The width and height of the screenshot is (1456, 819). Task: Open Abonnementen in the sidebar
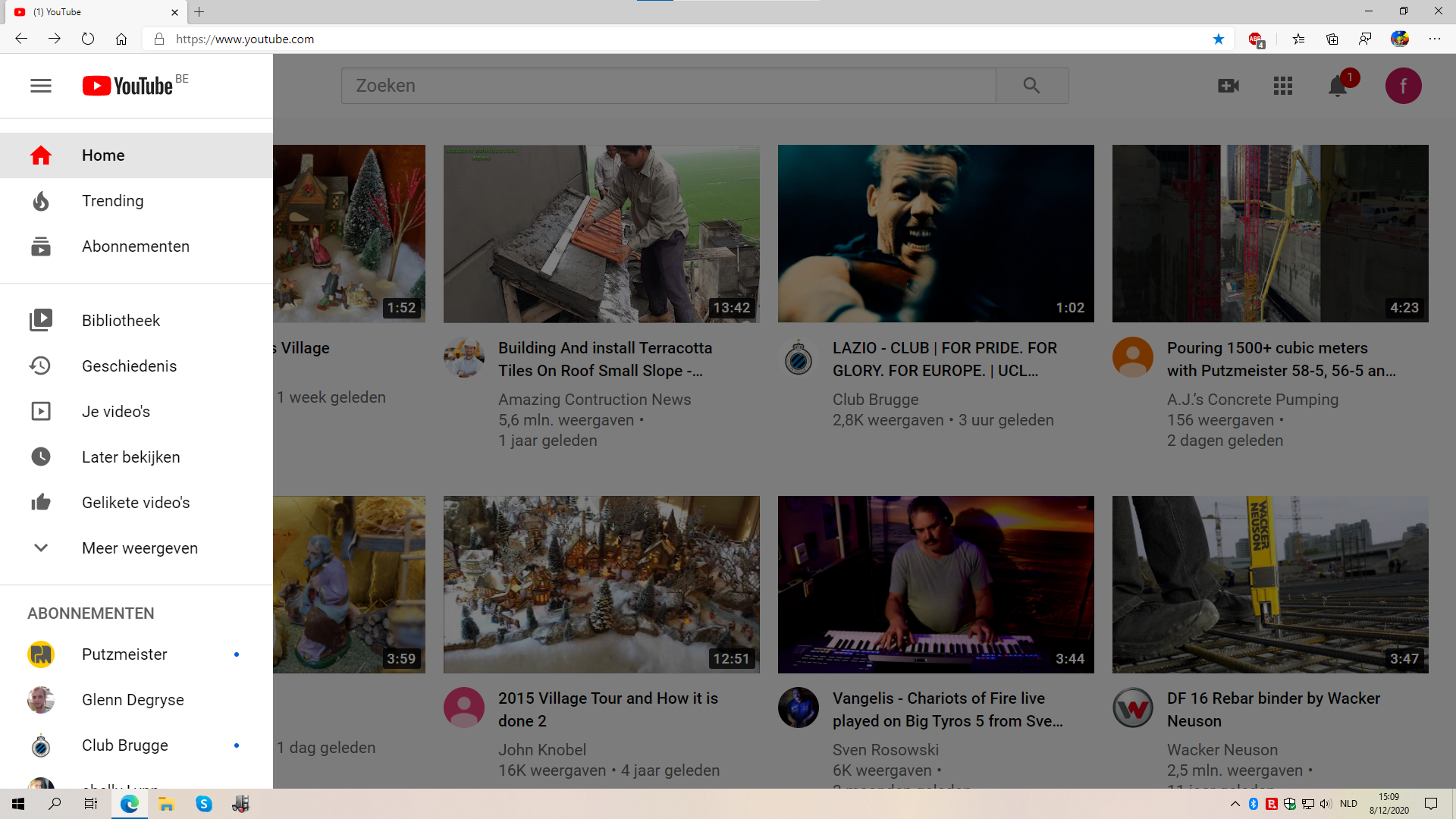click(135, 246)
